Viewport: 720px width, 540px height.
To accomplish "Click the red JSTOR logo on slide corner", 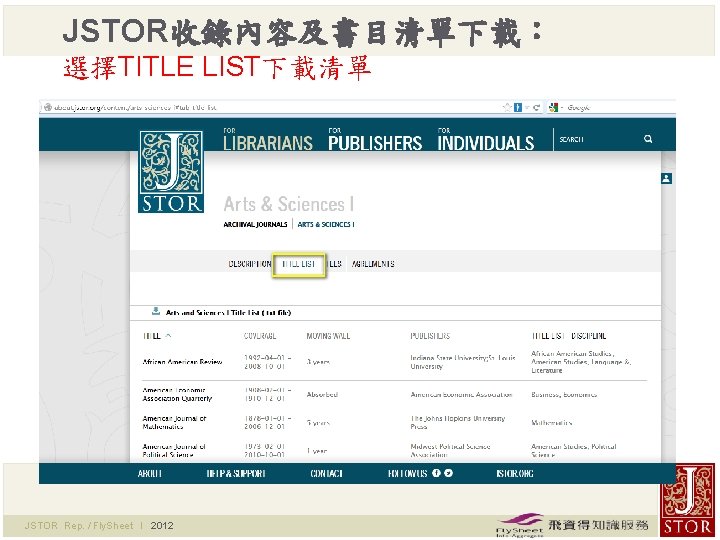I will coord(688,501).
